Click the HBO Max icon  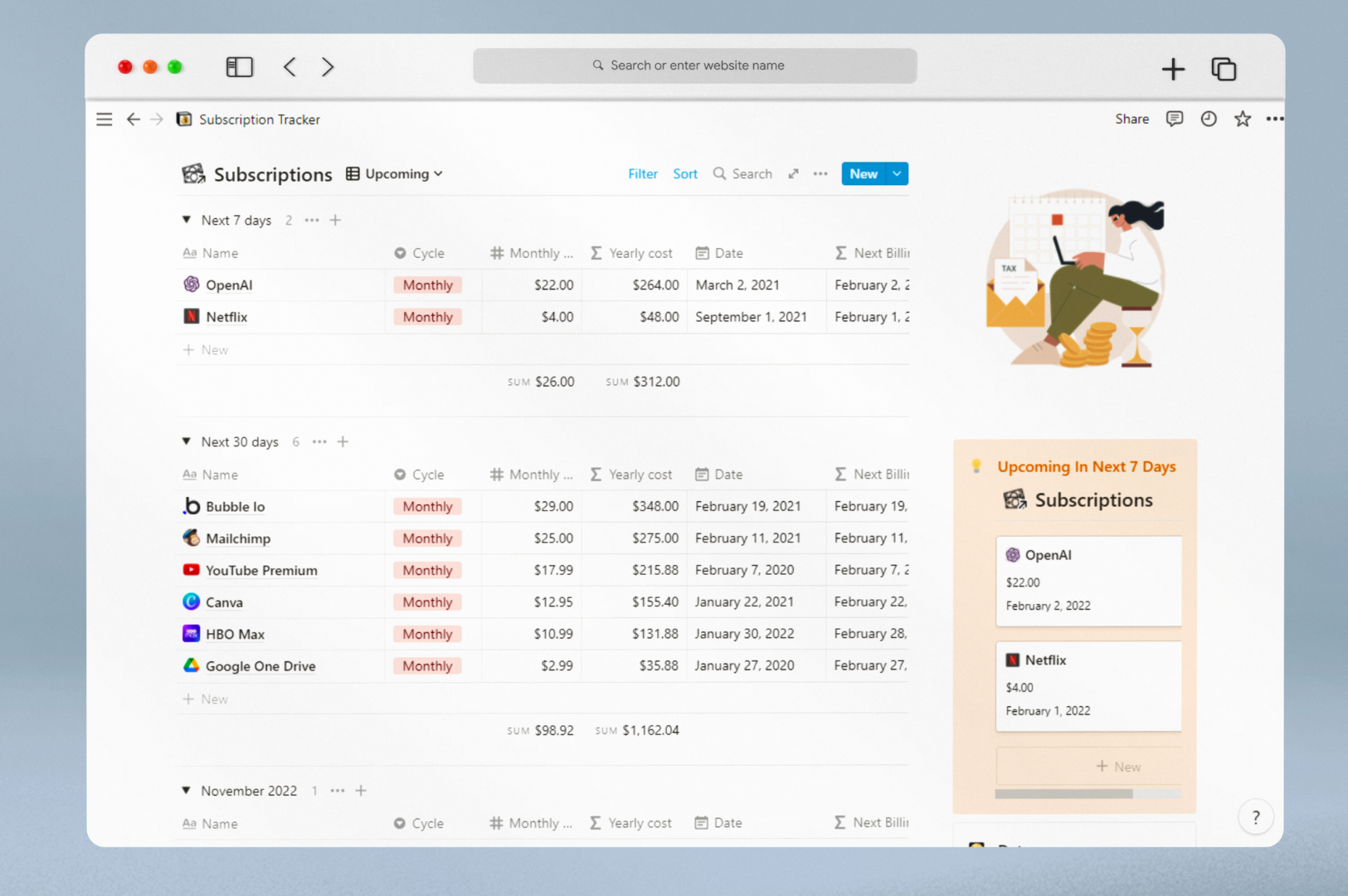[191, 633]
